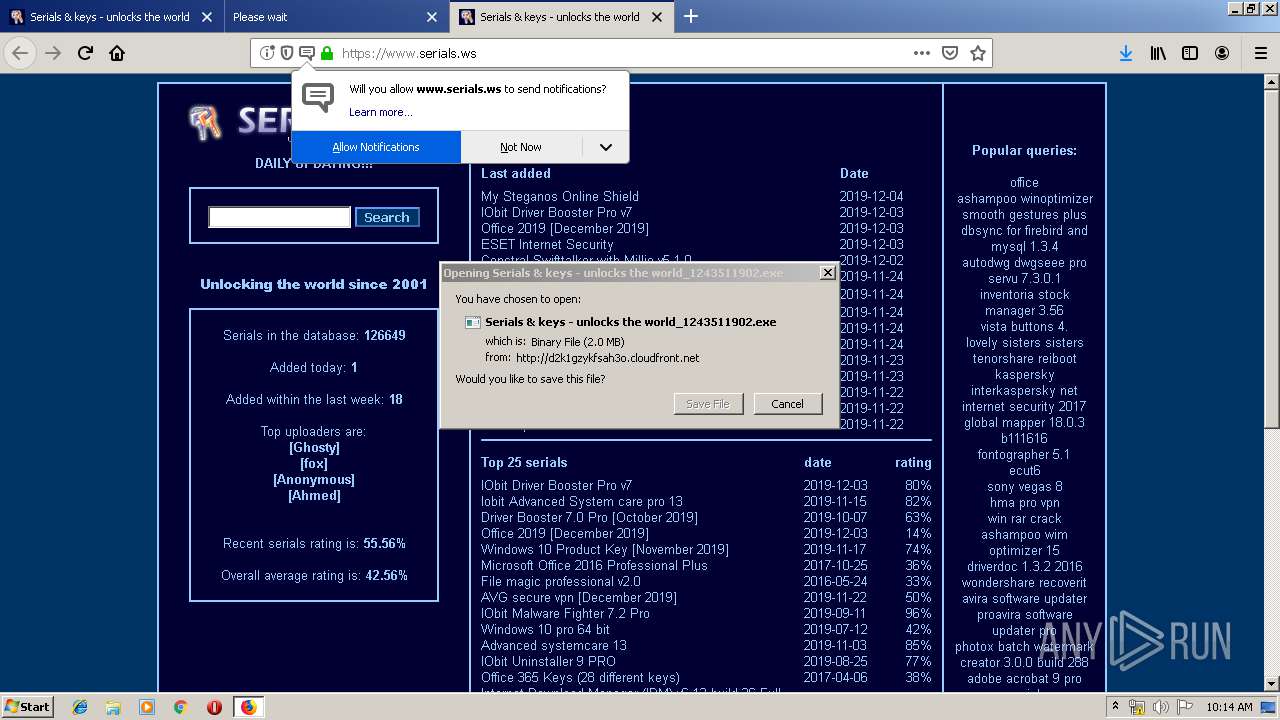Screen dimensions: 1280x720
Task: Save page to Pocket
Action: tap(950, 53)
